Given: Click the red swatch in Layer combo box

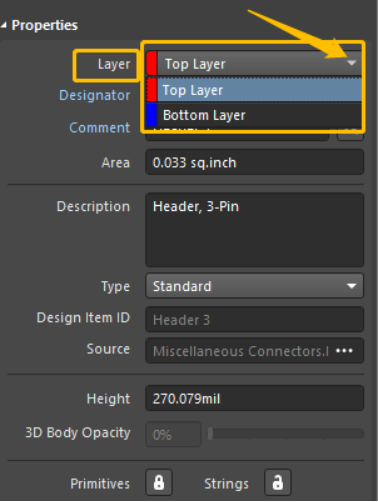Looking at the screenshot, I should pyautogui.click(x=152, y=63).
